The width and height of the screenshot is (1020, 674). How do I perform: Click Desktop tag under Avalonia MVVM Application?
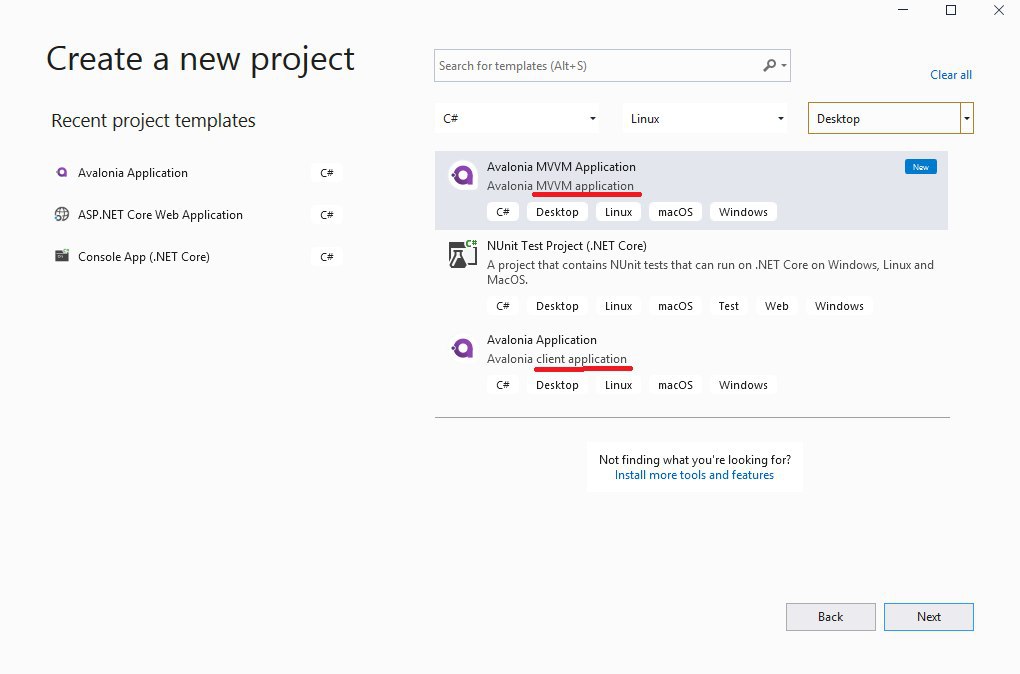pyautogui.click(x=557, y=212)
